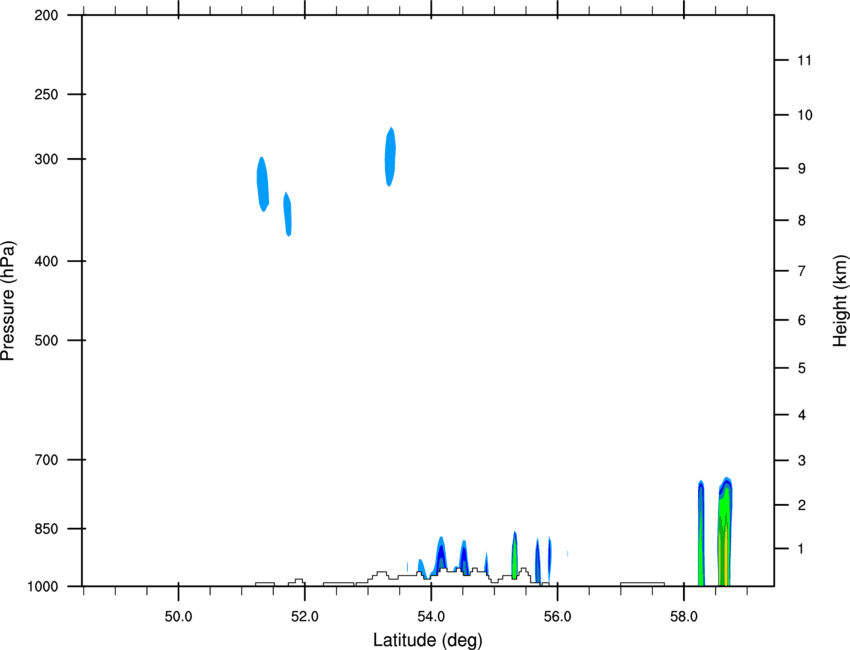
Task: Click the yellow-green column on the far right
Action: click(x=725, y=532)
